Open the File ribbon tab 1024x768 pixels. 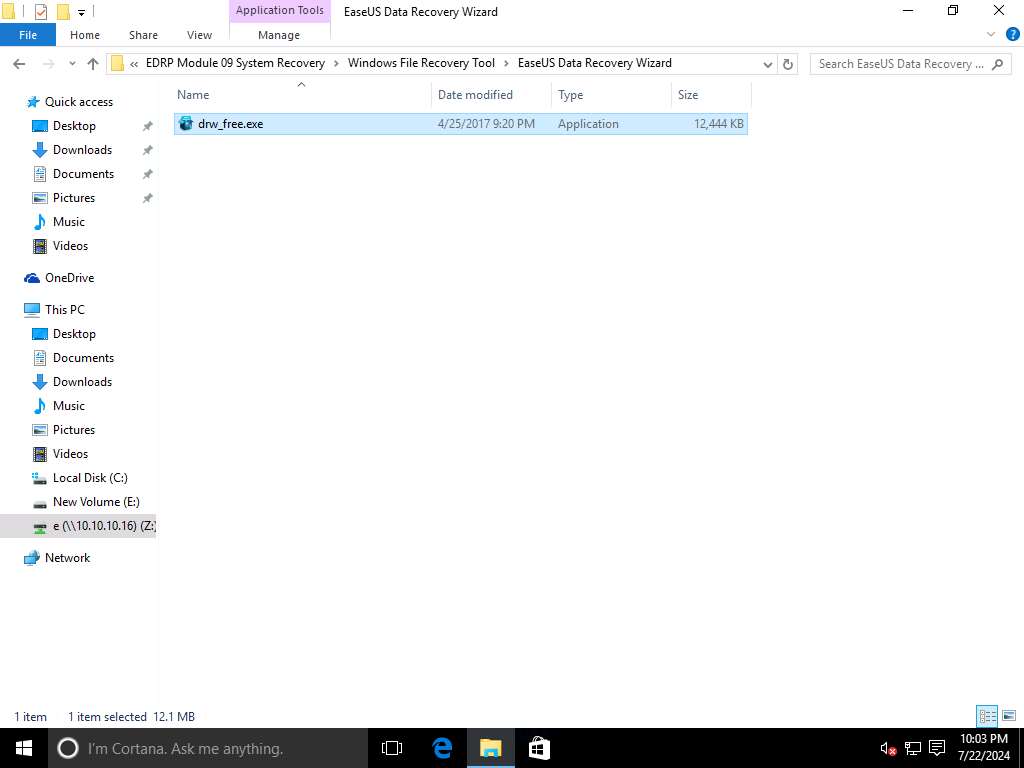tap(27, 35)
